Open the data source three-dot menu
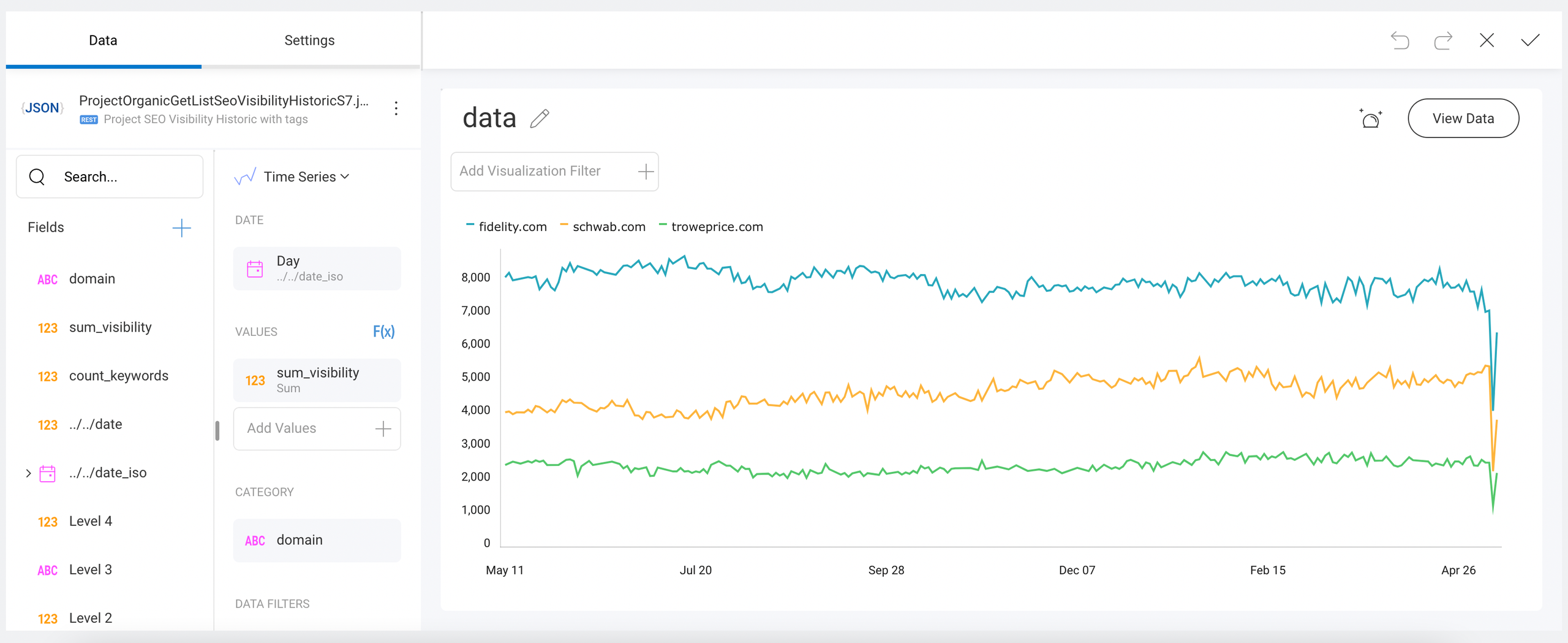The width and height of the screenshot is (1568, 643). [x=396, y=108]
